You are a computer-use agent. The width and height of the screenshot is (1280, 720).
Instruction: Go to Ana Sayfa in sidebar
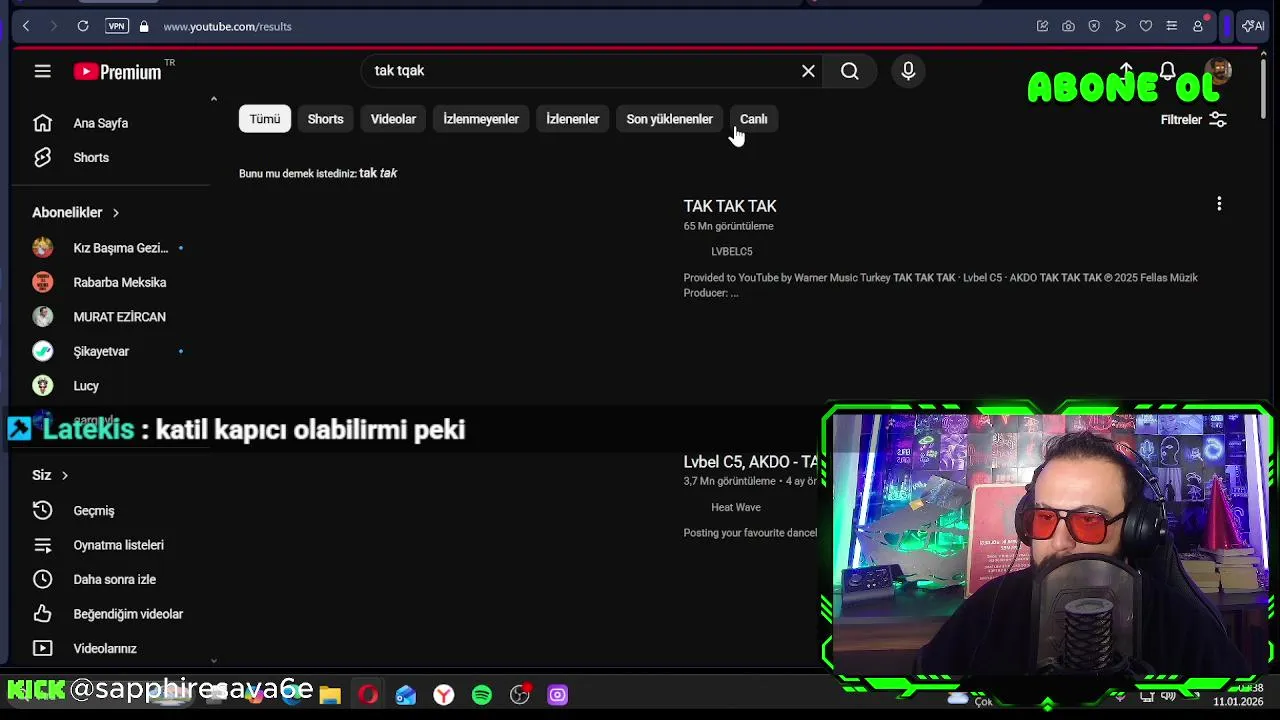112,123
